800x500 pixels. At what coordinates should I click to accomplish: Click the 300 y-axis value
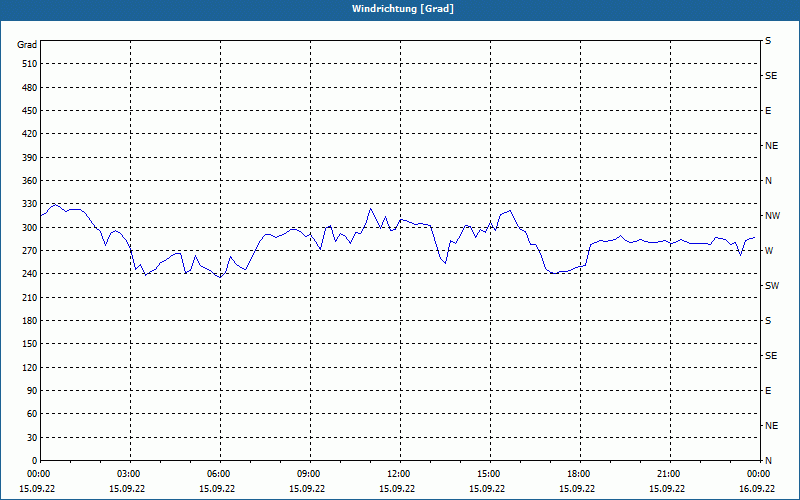point(29,227)
